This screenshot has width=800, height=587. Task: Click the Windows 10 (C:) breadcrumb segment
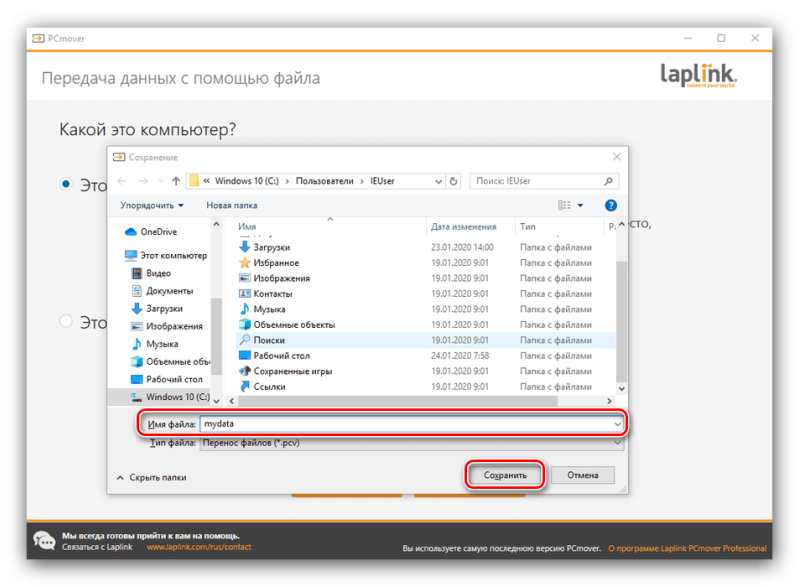(x=247, y=181)
